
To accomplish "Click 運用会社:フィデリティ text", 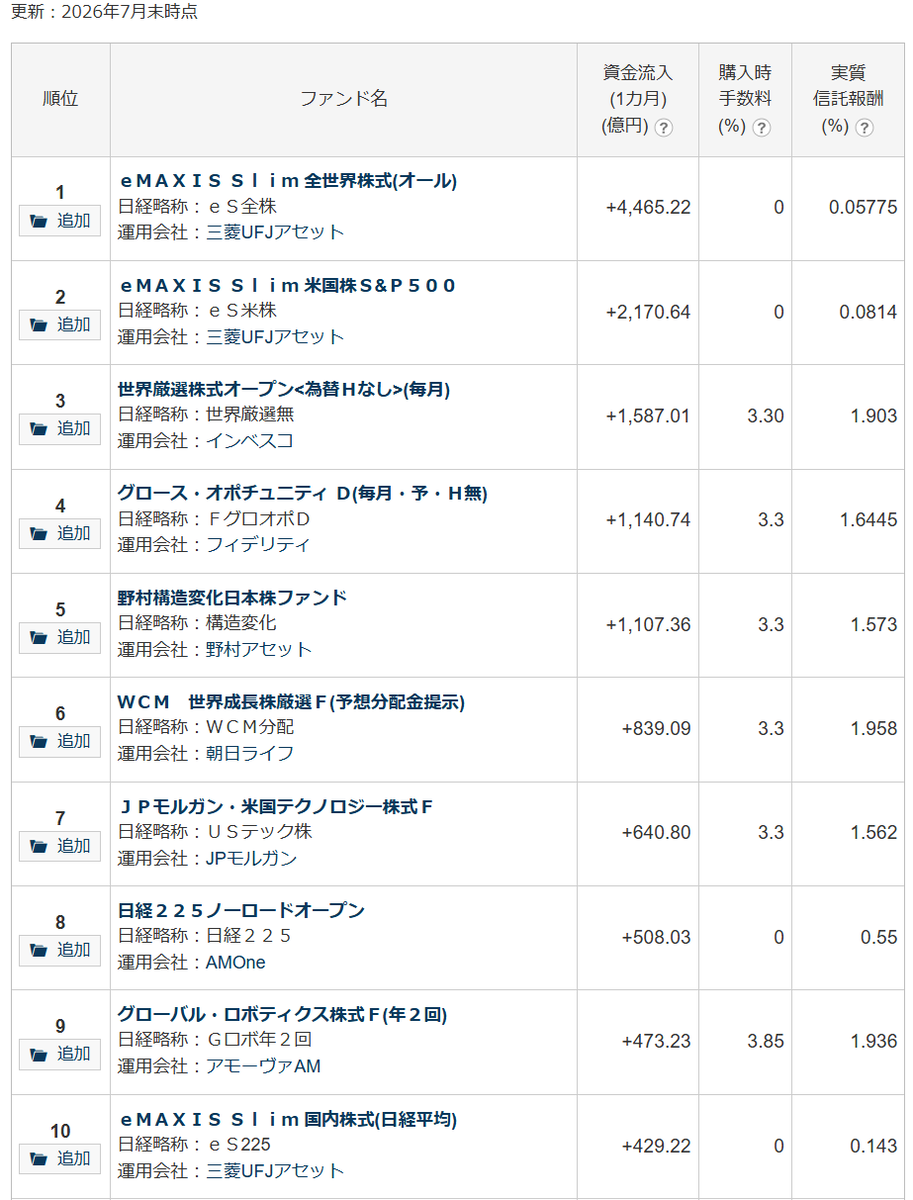I will (214, 544).
